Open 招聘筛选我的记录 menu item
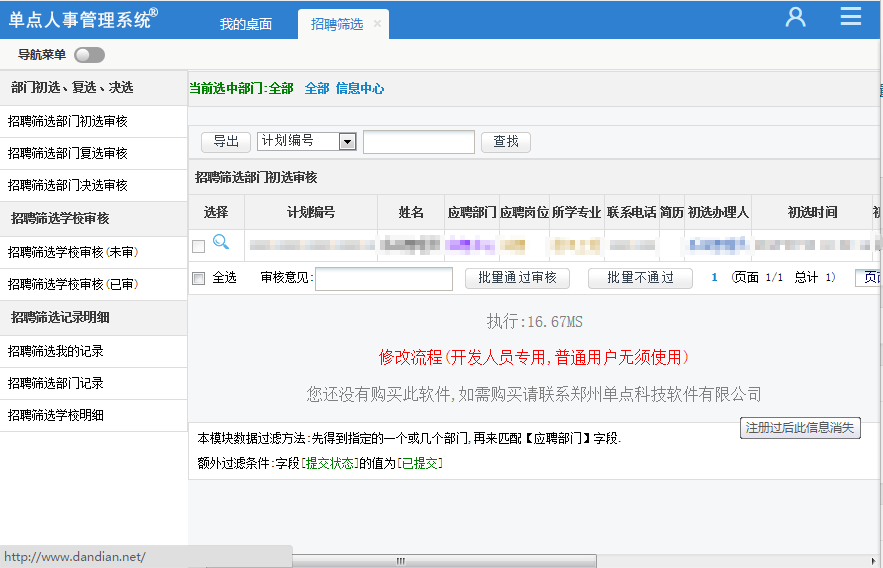 click(93, 352)
